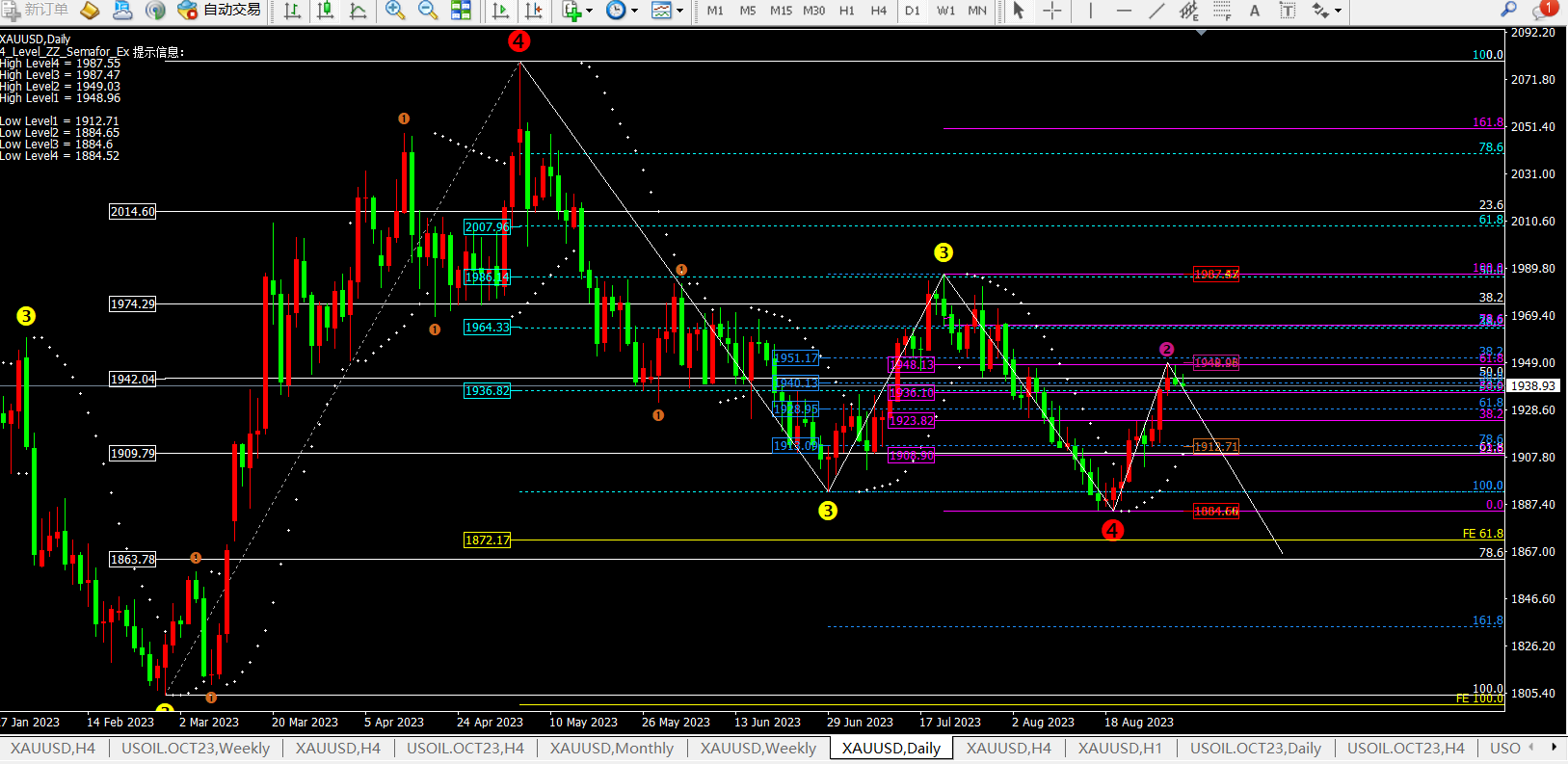Set timeframe to H4
This screenshot has width=1568, height=764.
point(878,11)
